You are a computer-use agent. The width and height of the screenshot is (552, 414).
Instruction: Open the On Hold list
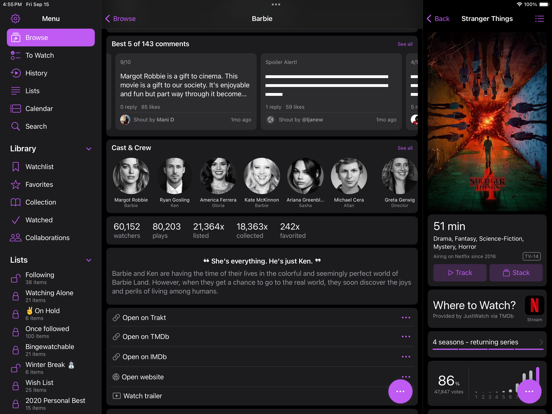pyautogui.click(x=51, y=314)
